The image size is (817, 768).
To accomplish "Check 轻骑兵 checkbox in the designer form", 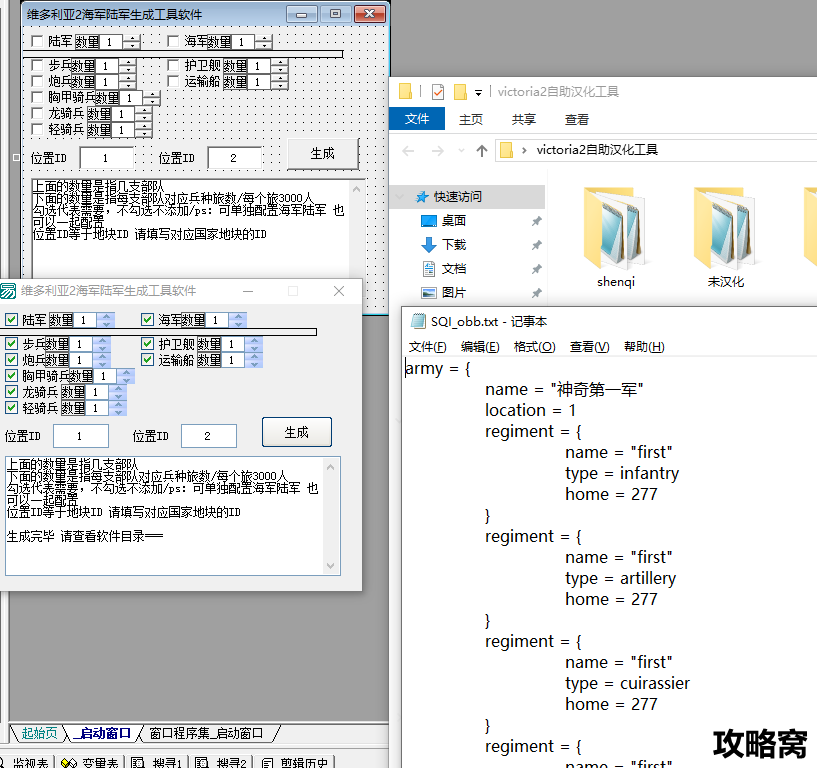I will pyautogui.click(x=37, y=130).
